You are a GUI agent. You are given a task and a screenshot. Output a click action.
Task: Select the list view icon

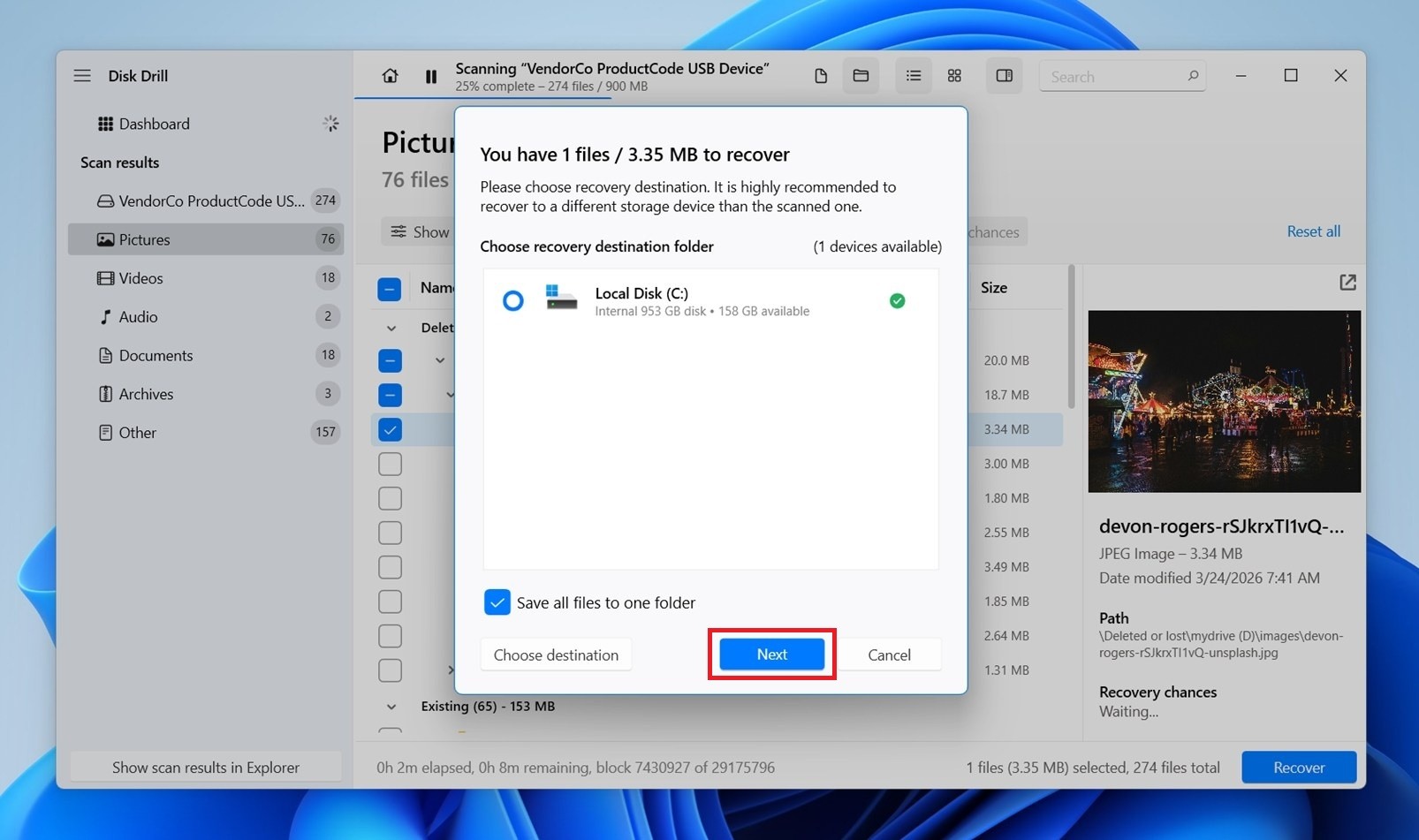913,76
